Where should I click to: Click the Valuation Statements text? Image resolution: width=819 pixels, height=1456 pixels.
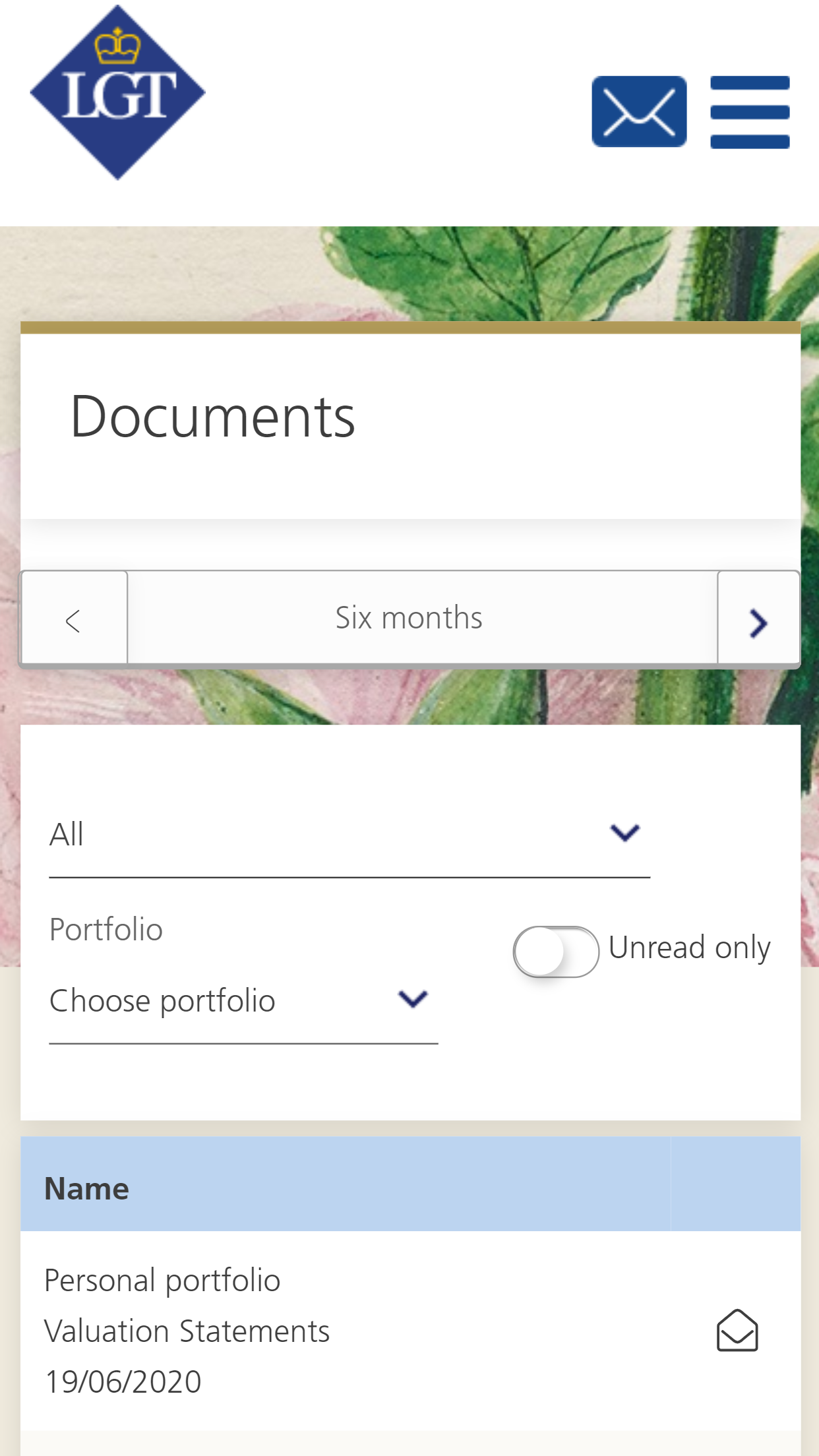click(x=187, y=1331)
